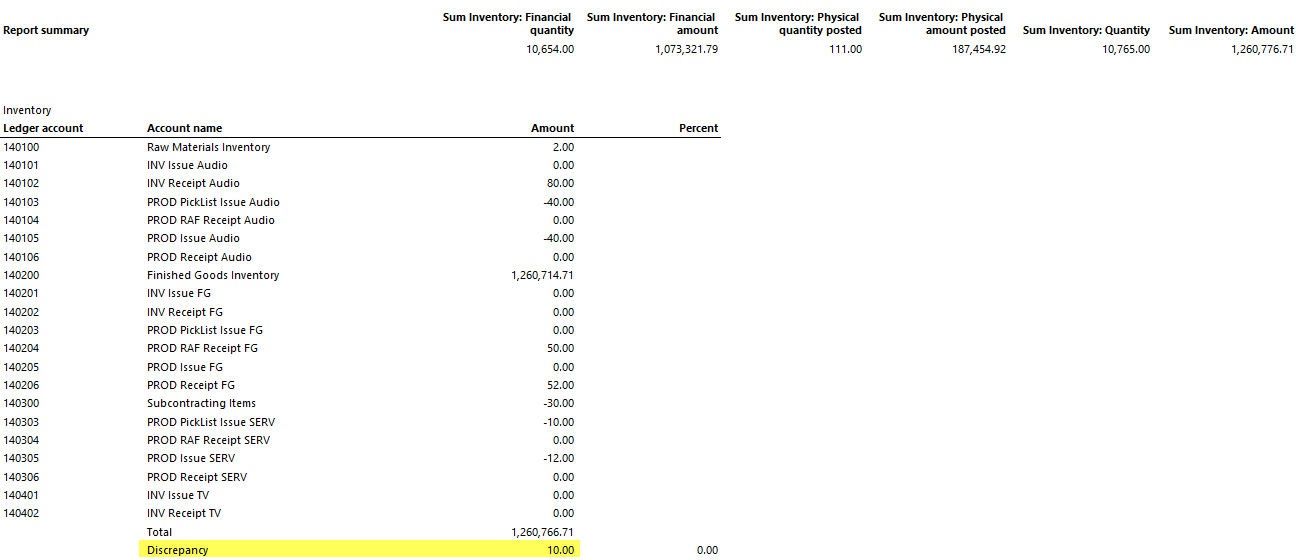
Task: Select the Ledger account column header
Action: [x=43, y=128]
